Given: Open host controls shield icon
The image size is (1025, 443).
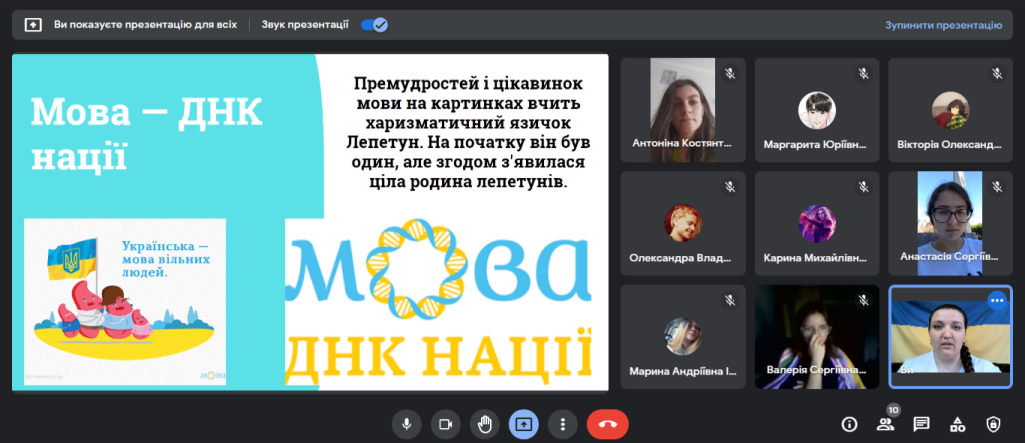Looking at the screenshot, I should tap(993, 424).
